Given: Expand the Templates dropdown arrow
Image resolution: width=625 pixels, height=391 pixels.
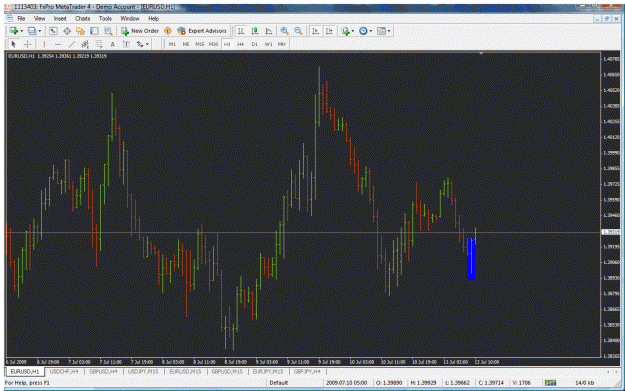Looking at the screenshot, I should [389, 31].
